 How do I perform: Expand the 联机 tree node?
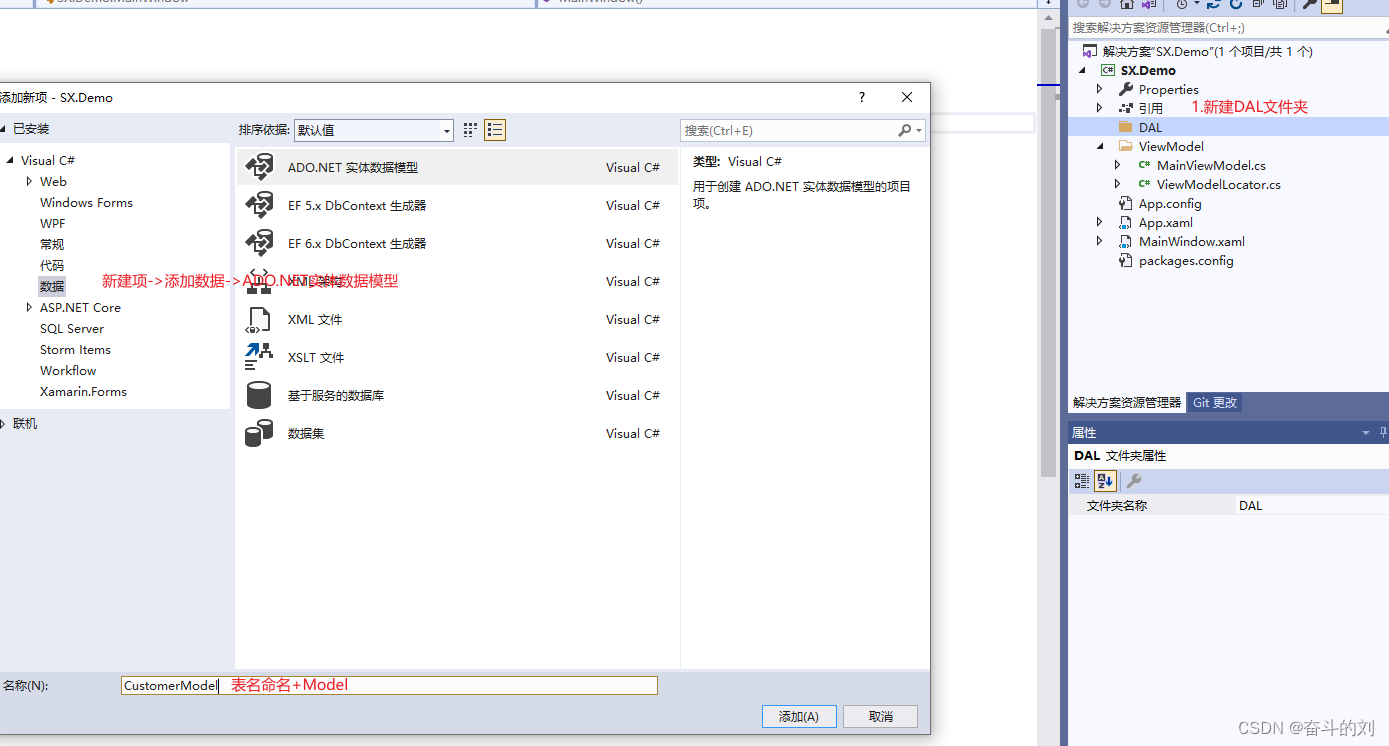coord(4,424)
